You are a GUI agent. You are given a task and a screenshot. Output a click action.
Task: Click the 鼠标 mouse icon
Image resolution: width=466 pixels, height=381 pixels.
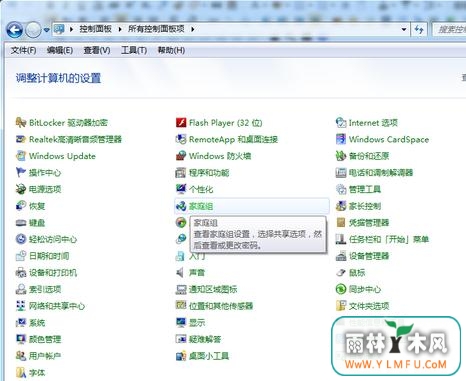pyautogui.click(x=341, y=273)
